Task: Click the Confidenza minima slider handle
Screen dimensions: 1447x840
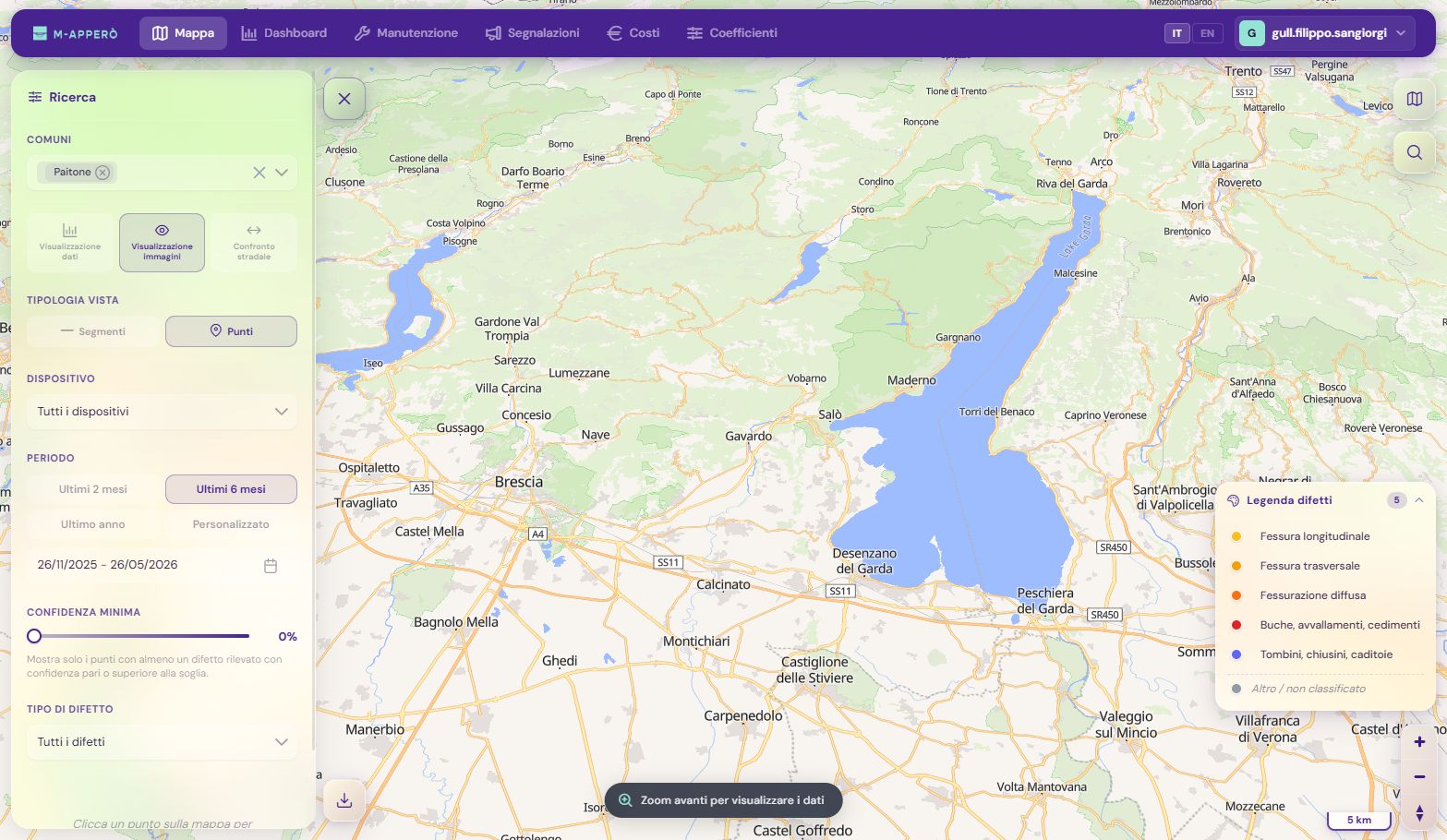Action: 34,636
